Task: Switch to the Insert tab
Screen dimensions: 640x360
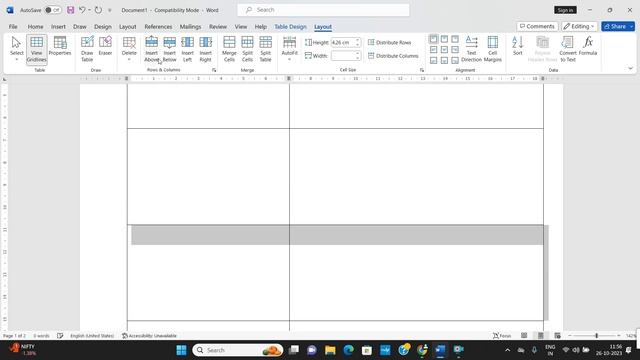Action: [58, 27]
